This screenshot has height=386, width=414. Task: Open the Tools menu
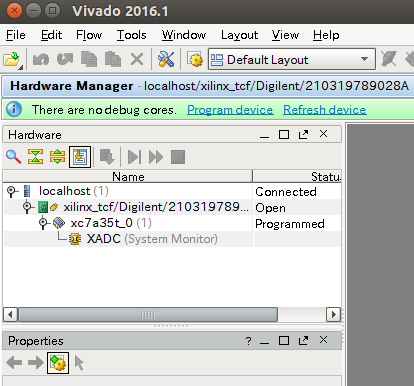pos(131,35)
